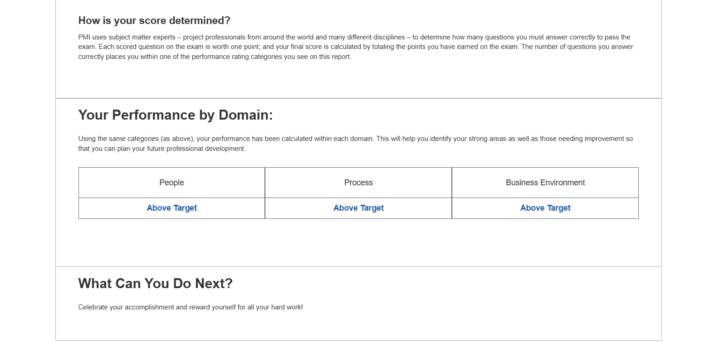
Task: Click the 'How is your score determined?' heading
Action: pos(154,21)
